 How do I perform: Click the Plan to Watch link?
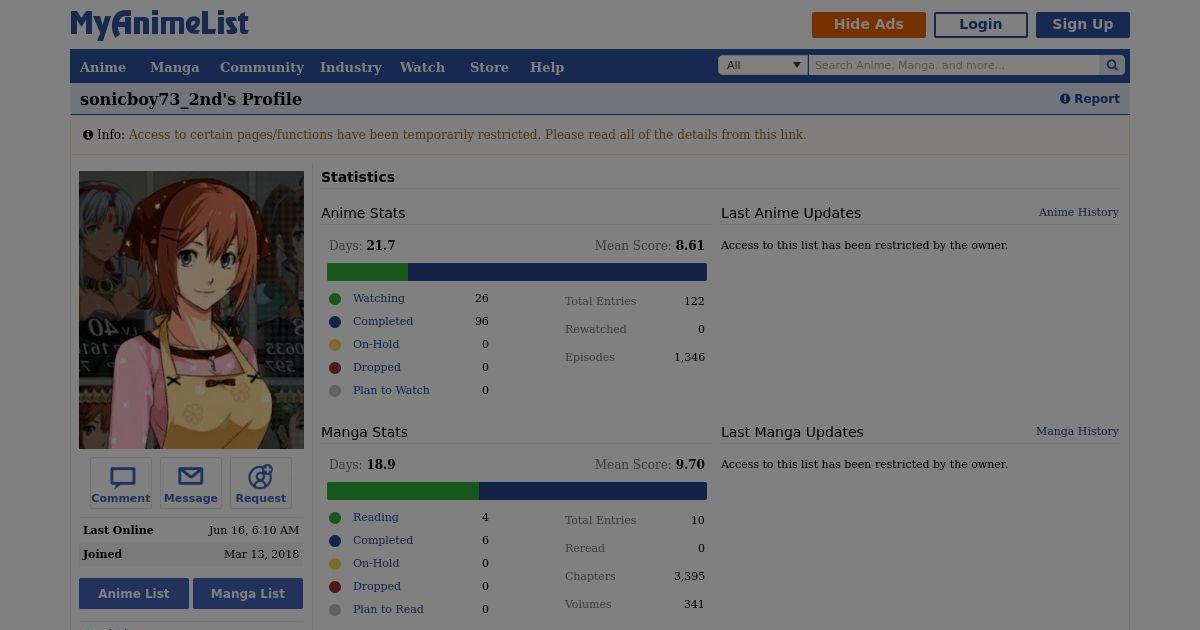pos(391,390)
